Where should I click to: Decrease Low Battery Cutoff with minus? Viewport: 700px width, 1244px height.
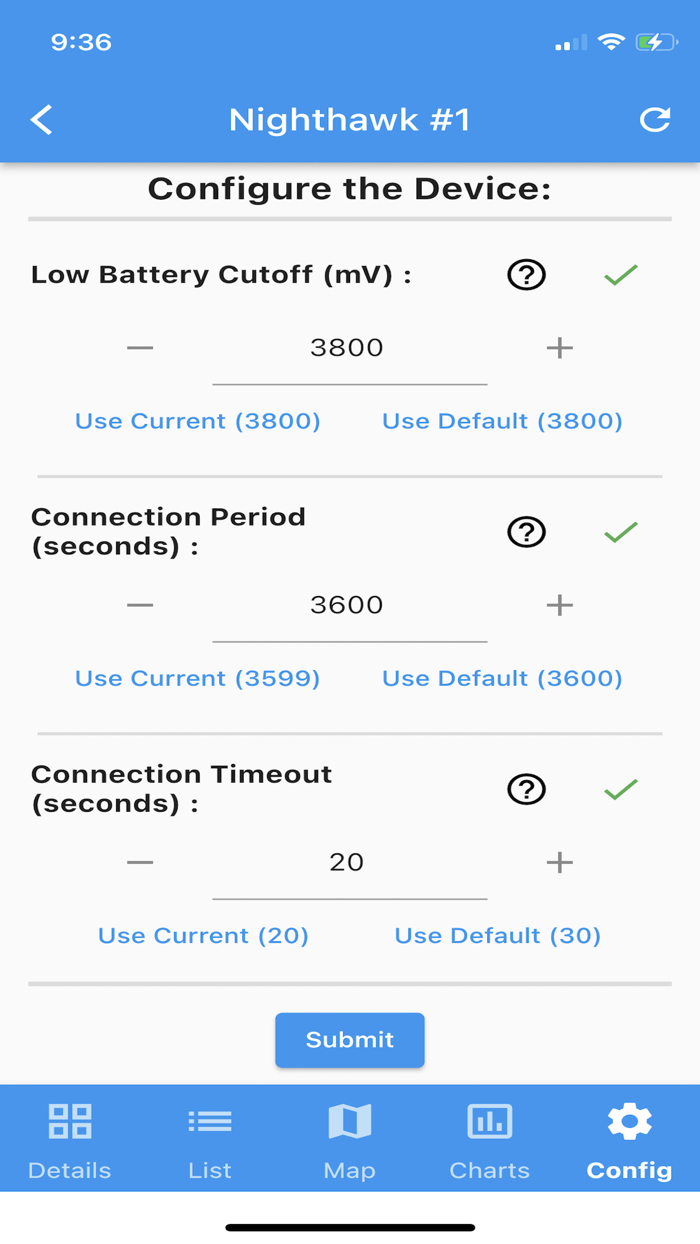(140, 348)
